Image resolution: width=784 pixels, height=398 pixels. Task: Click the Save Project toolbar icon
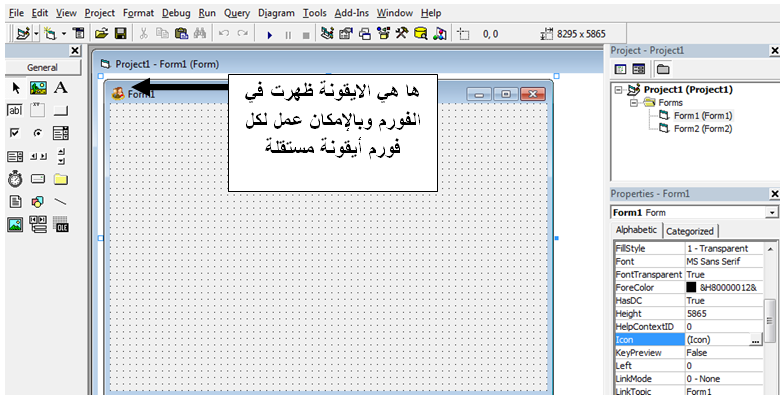120,34
